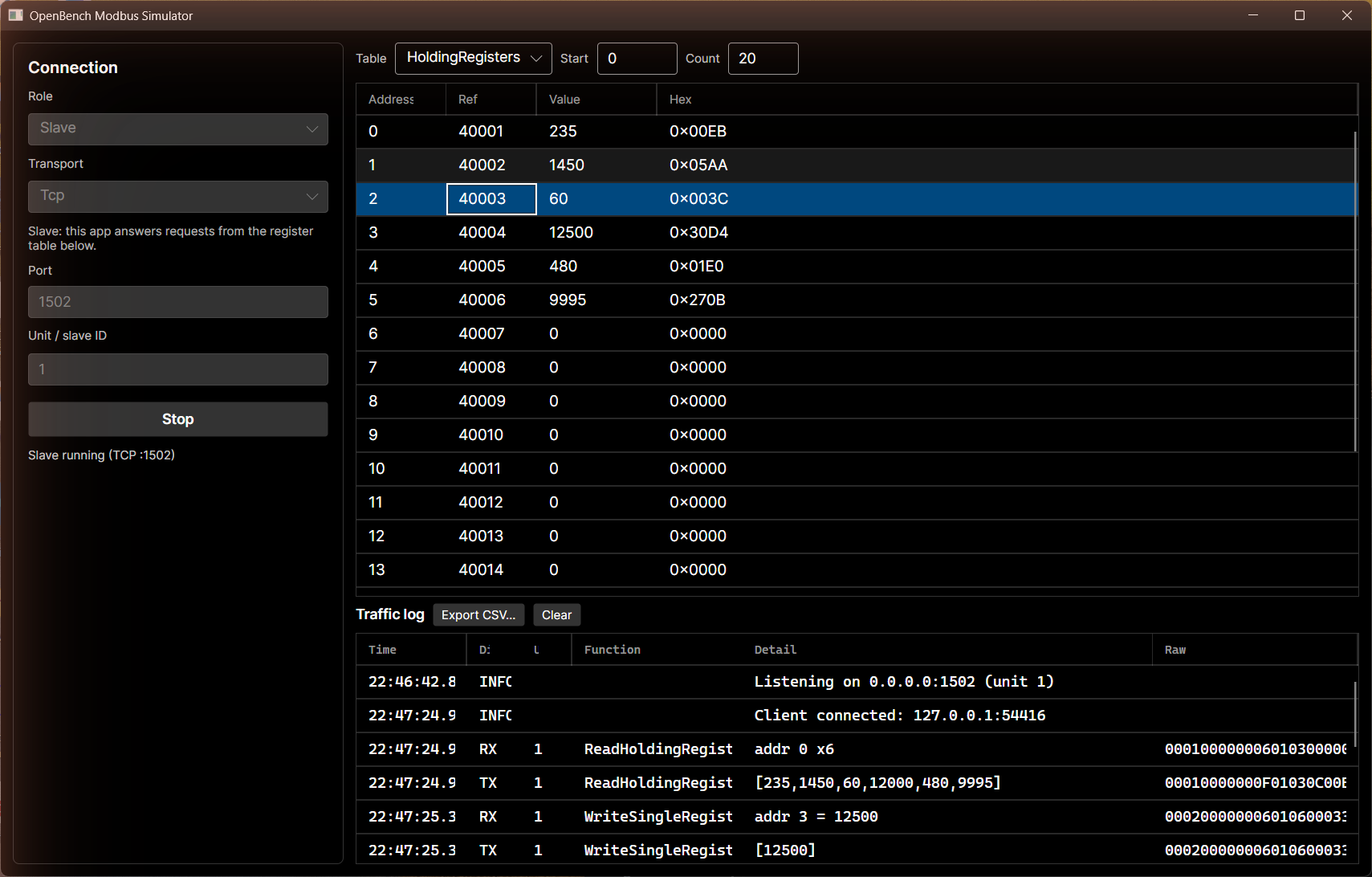Select value cell 1450
This screenshot has height=877, width=1372.
[596, 165]
